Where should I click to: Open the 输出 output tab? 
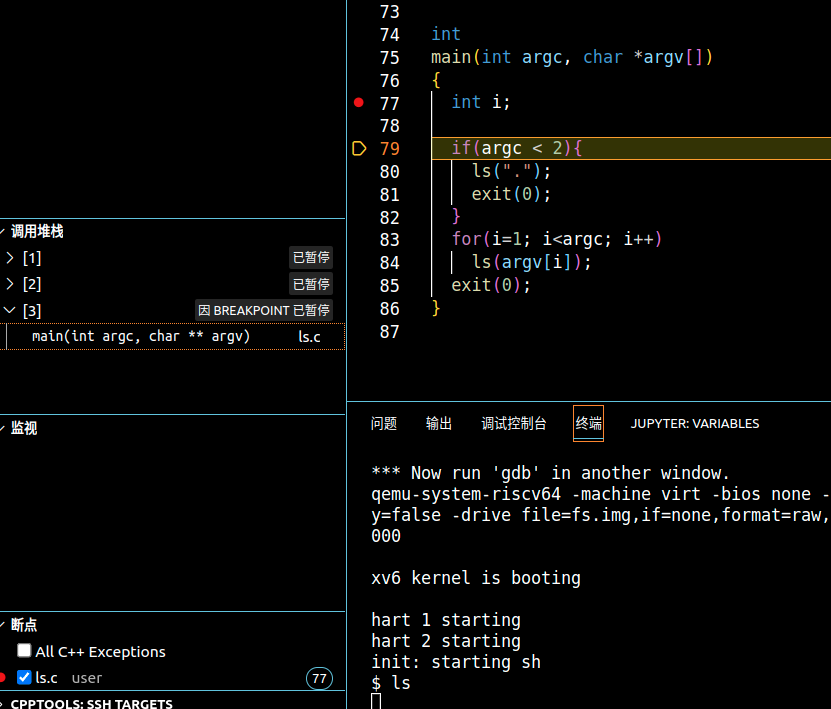pos(439,423)
